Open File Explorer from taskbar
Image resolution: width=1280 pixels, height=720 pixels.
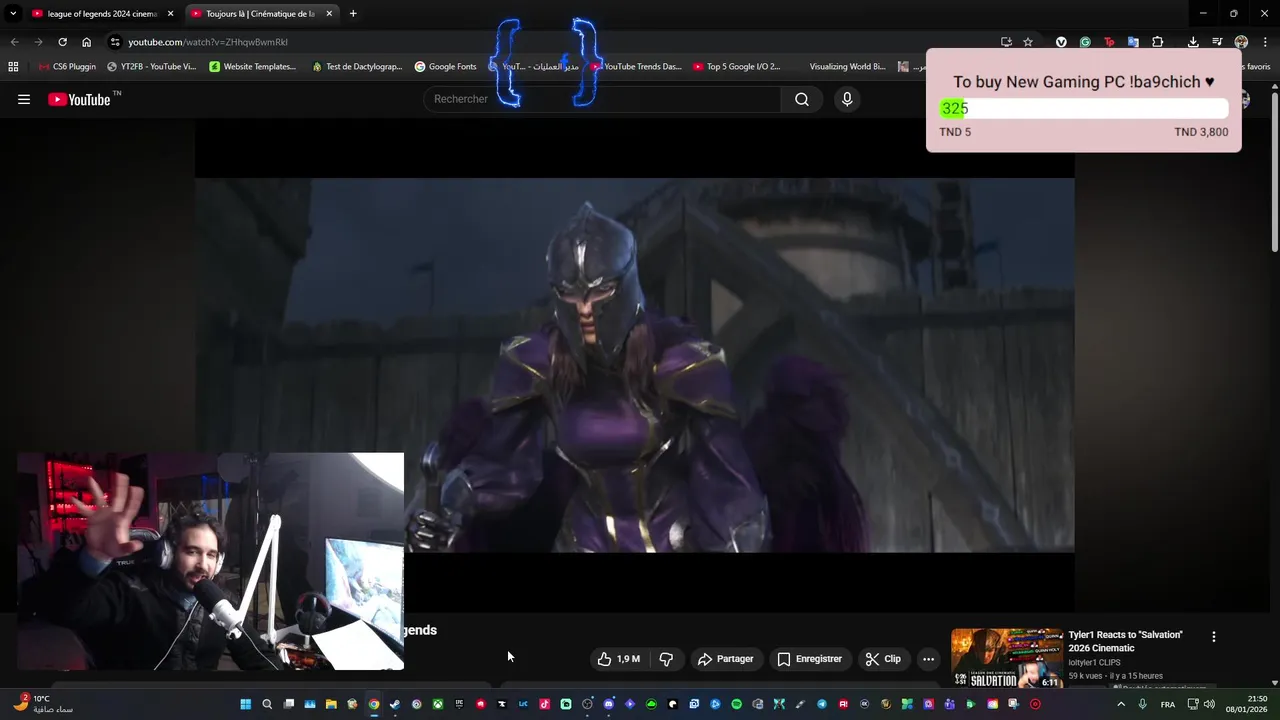point(331,704)
